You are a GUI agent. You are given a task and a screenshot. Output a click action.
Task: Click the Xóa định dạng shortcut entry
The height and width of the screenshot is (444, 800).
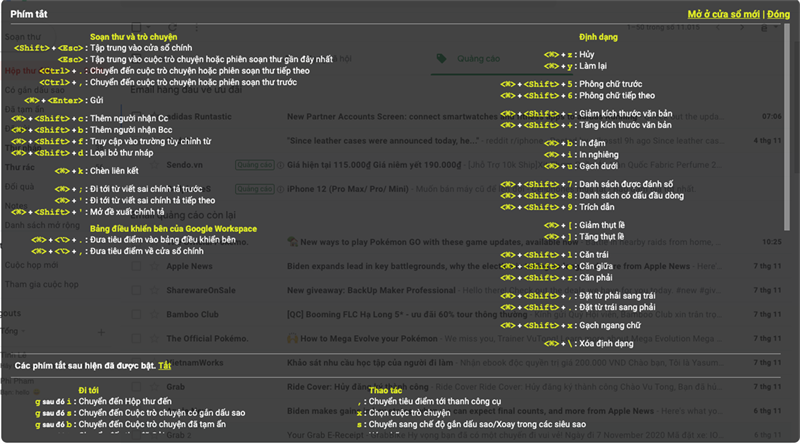(x=607, y=343)
